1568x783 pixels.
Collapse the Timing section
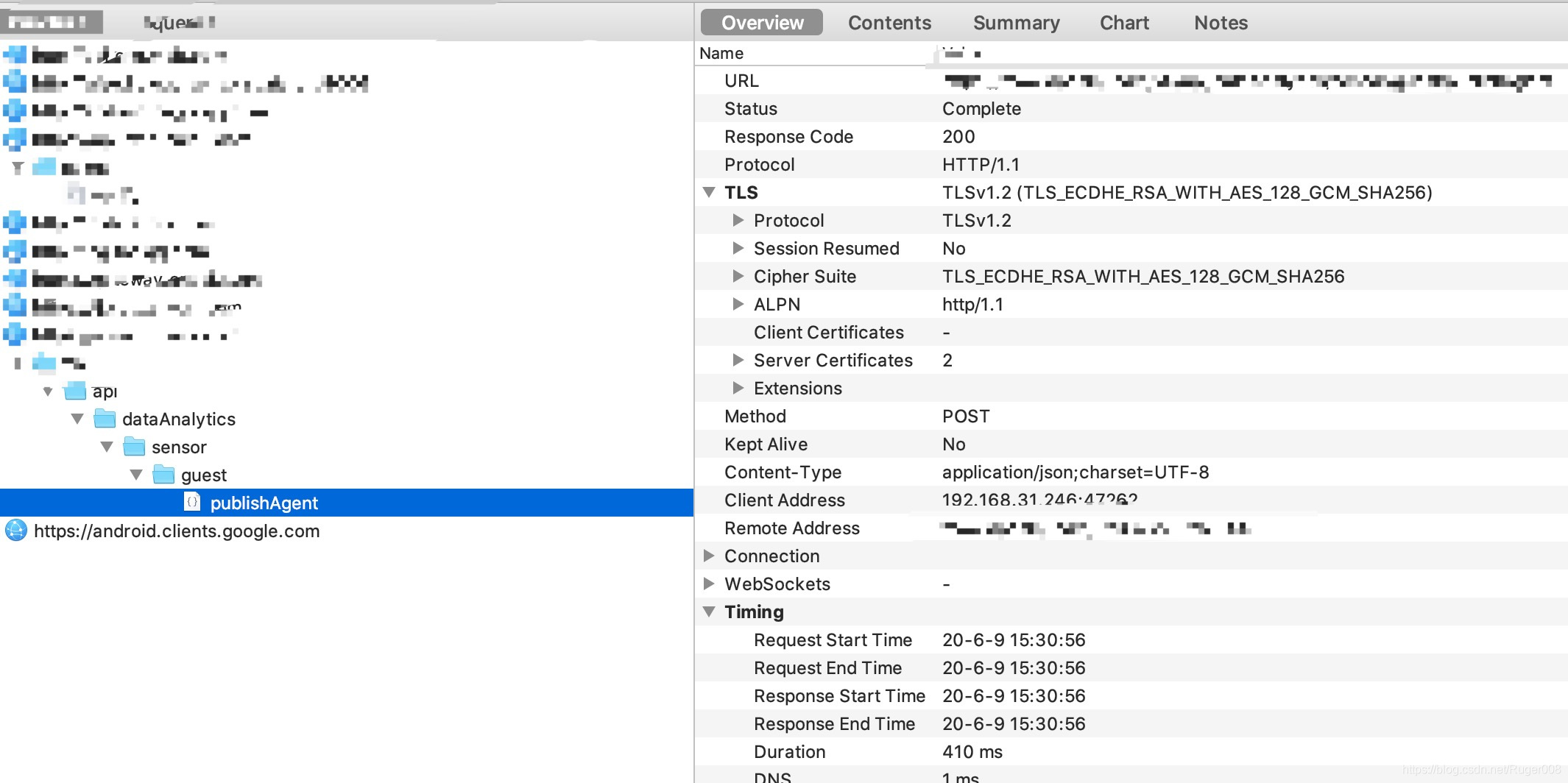(709, 612)
